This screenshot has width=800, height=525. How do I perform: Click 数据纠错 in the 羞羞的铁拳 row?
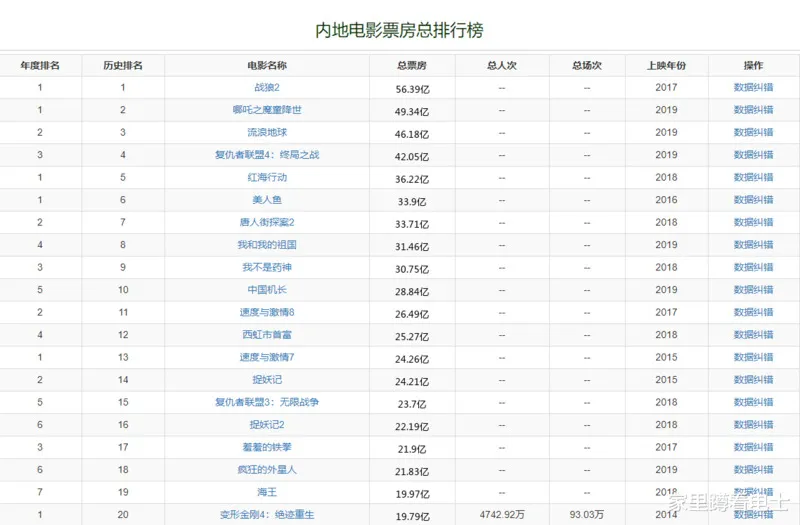753,446
